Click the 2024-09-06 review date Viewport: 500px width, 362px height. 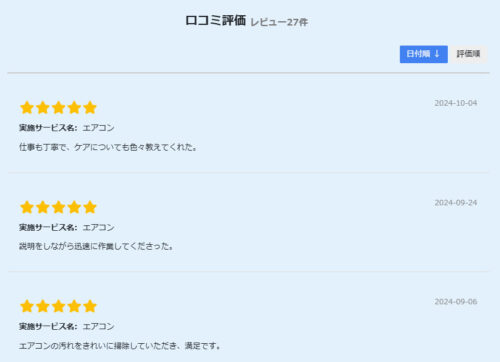pyautogui.click(x=456, y=302)
